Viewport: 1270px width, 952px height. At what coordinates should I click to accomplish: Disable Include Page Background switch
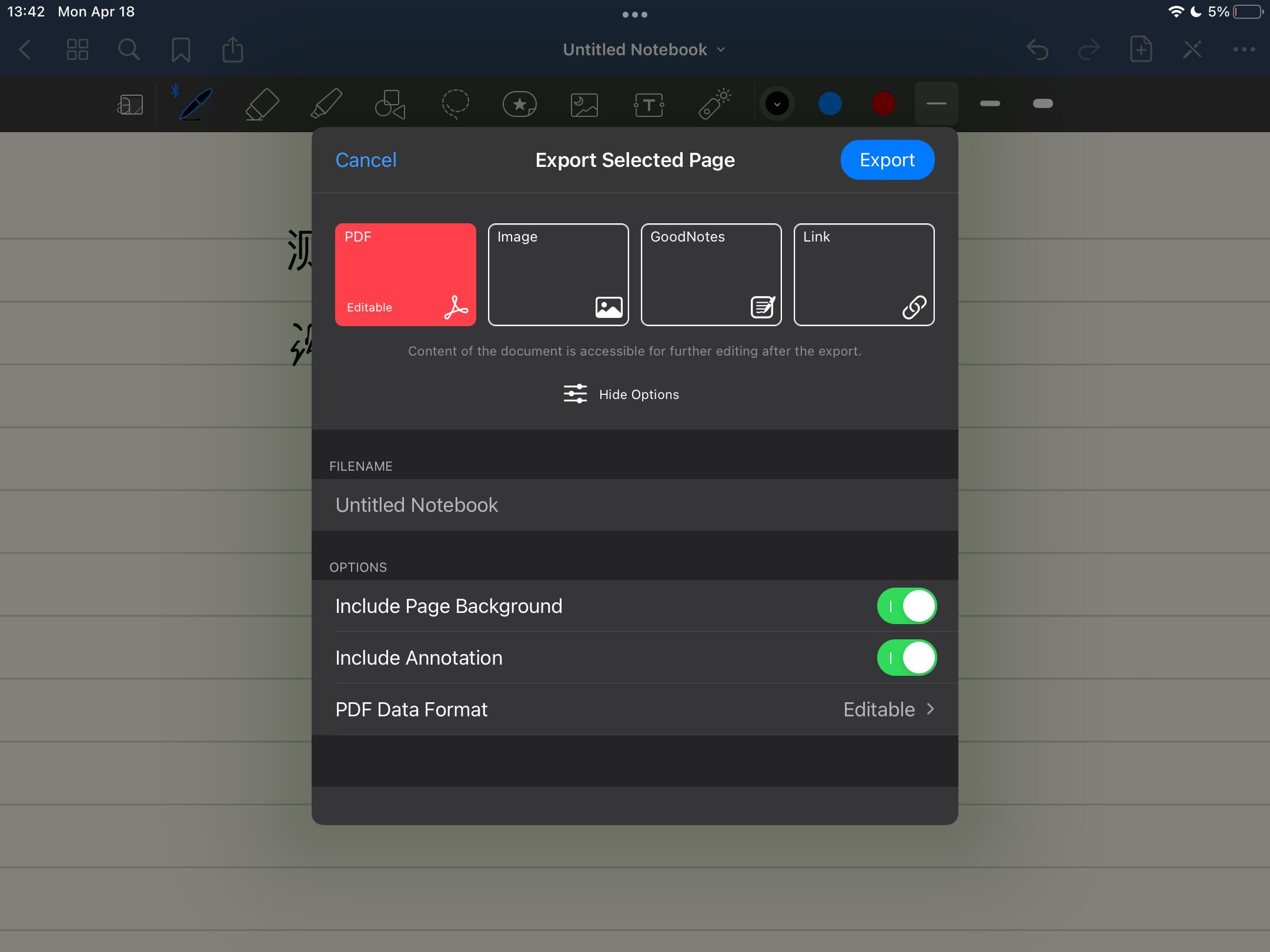click(906, 606)
